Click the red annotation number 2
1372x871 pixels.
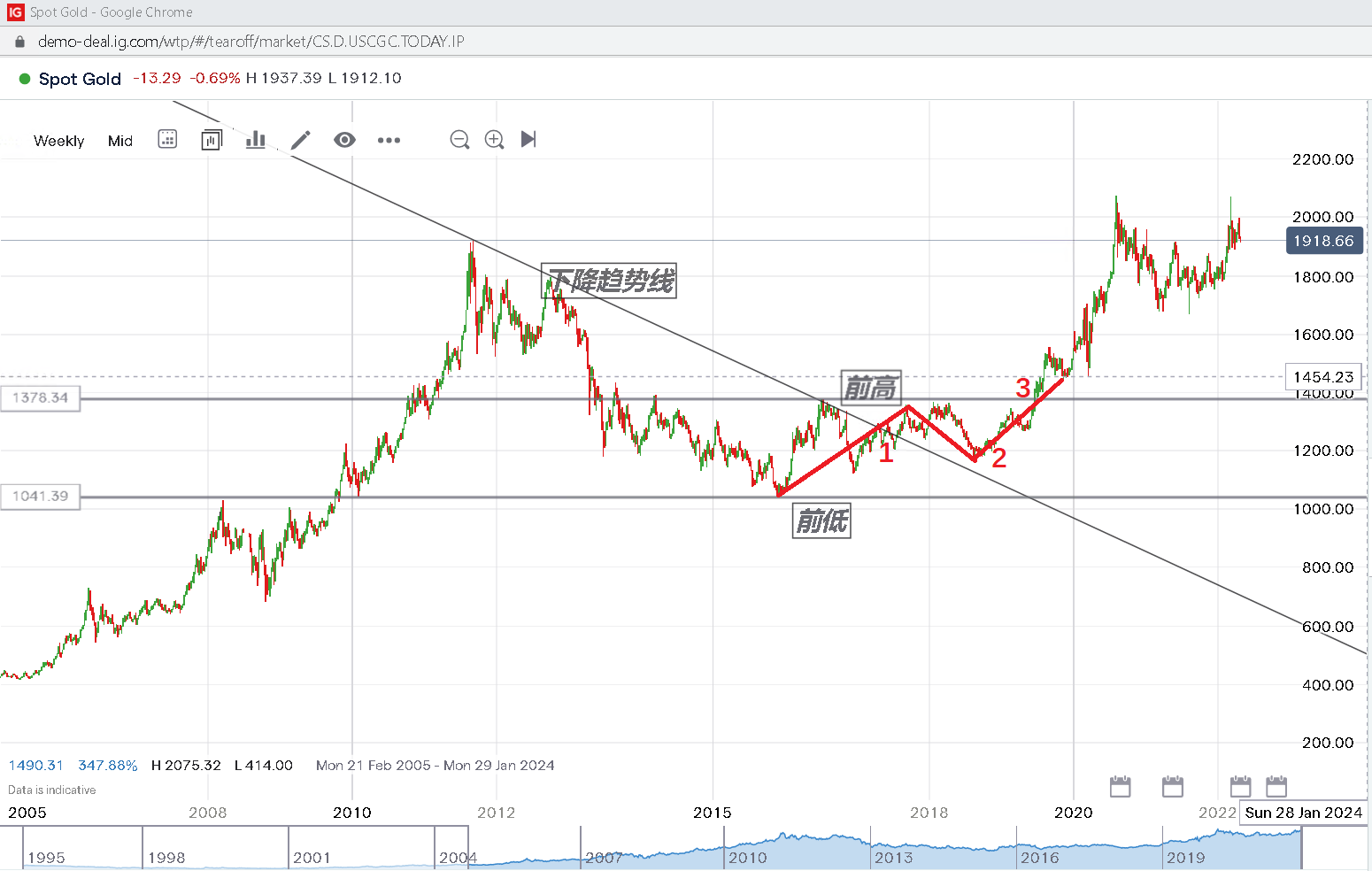coord(999,458)
